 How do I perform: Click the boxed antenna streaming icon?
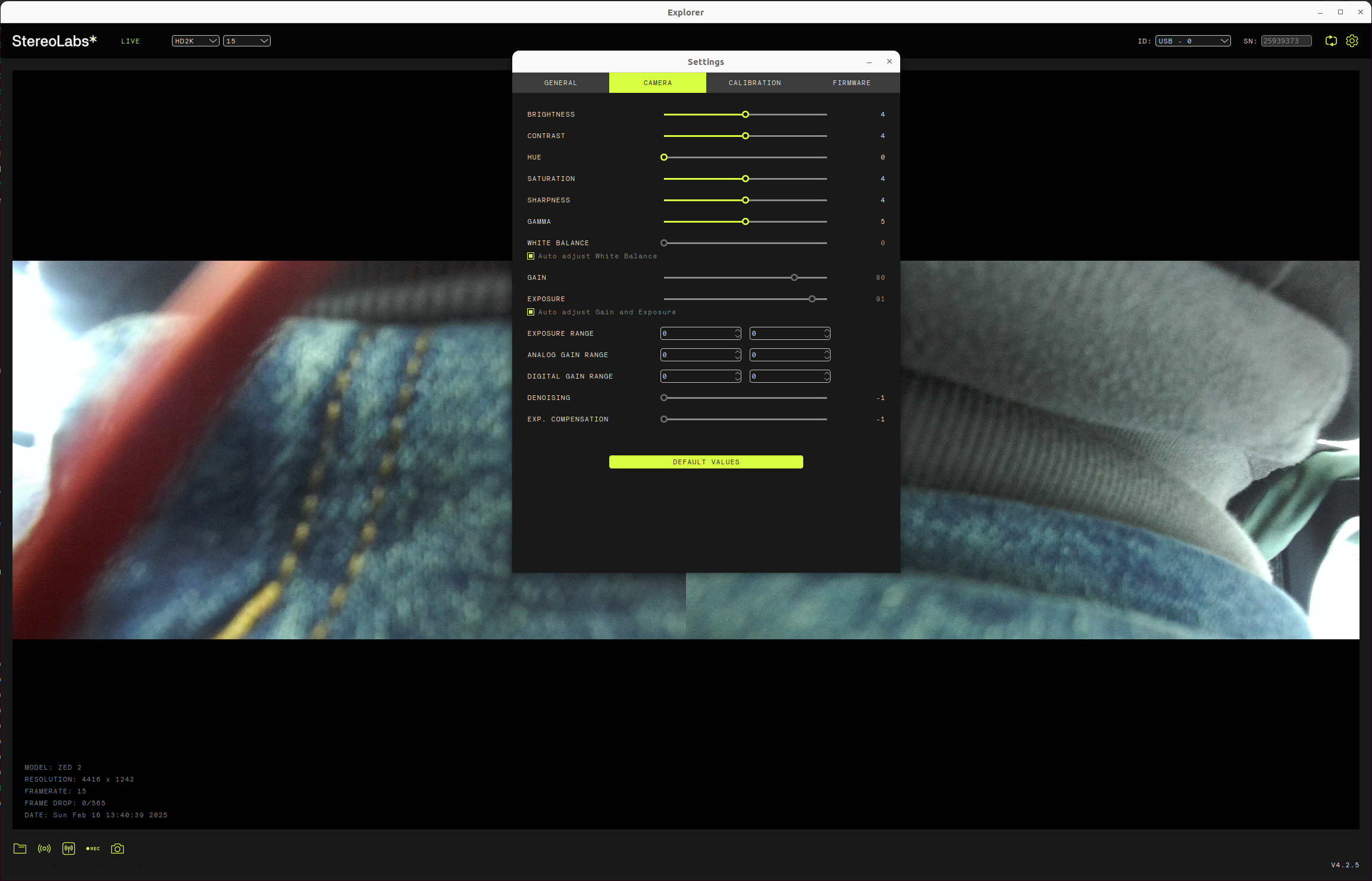(x=69, y=848)
